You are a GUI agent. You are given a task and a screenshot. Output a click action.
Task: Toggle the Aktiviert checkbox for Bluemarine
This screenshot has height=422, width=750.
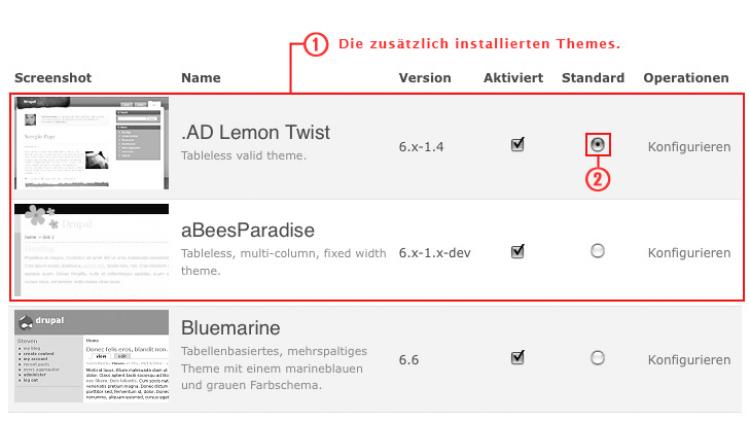click(x=517, y=357)
